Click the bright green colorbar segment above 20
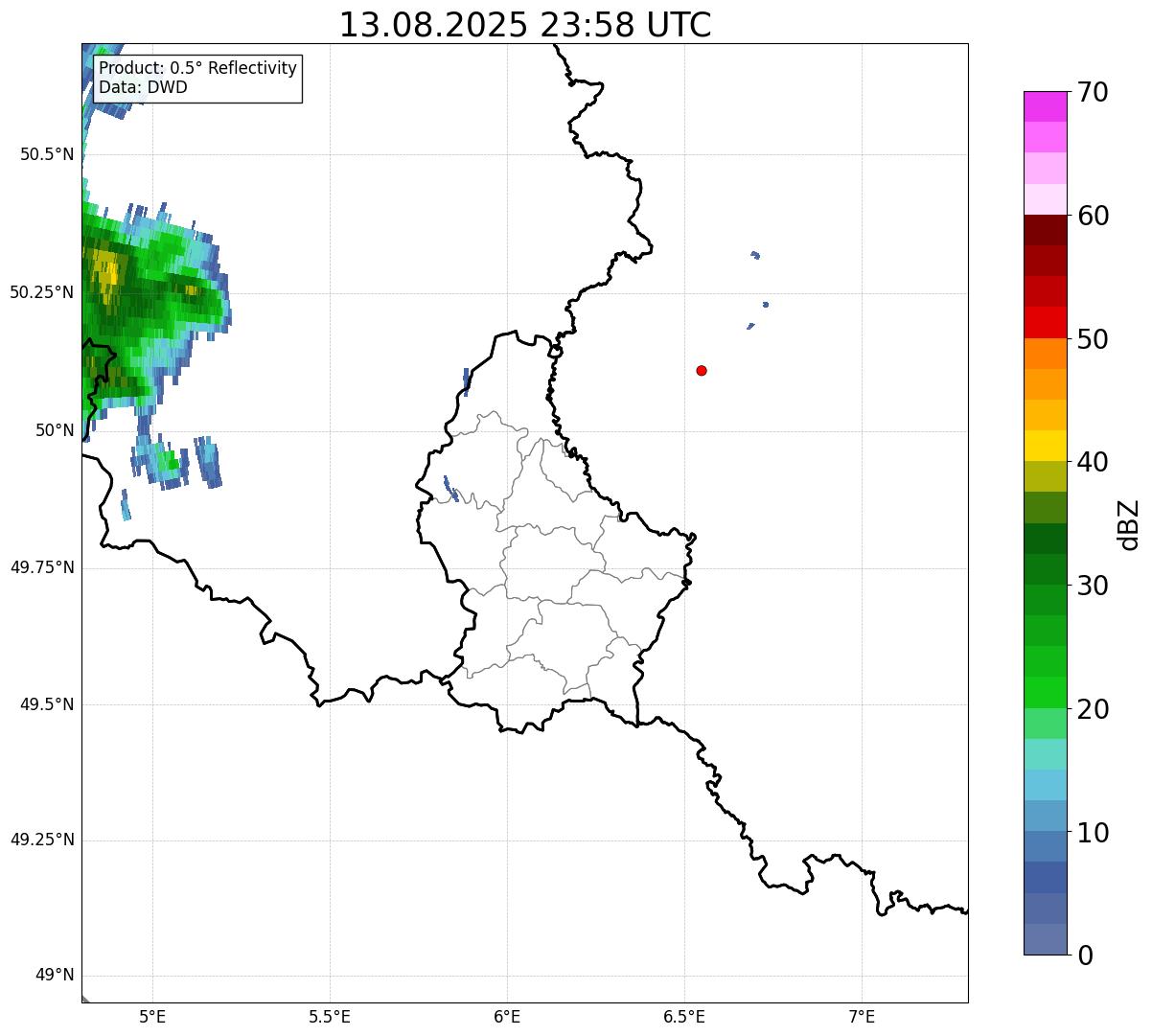1152x1036 pixels. (1045, 693)
